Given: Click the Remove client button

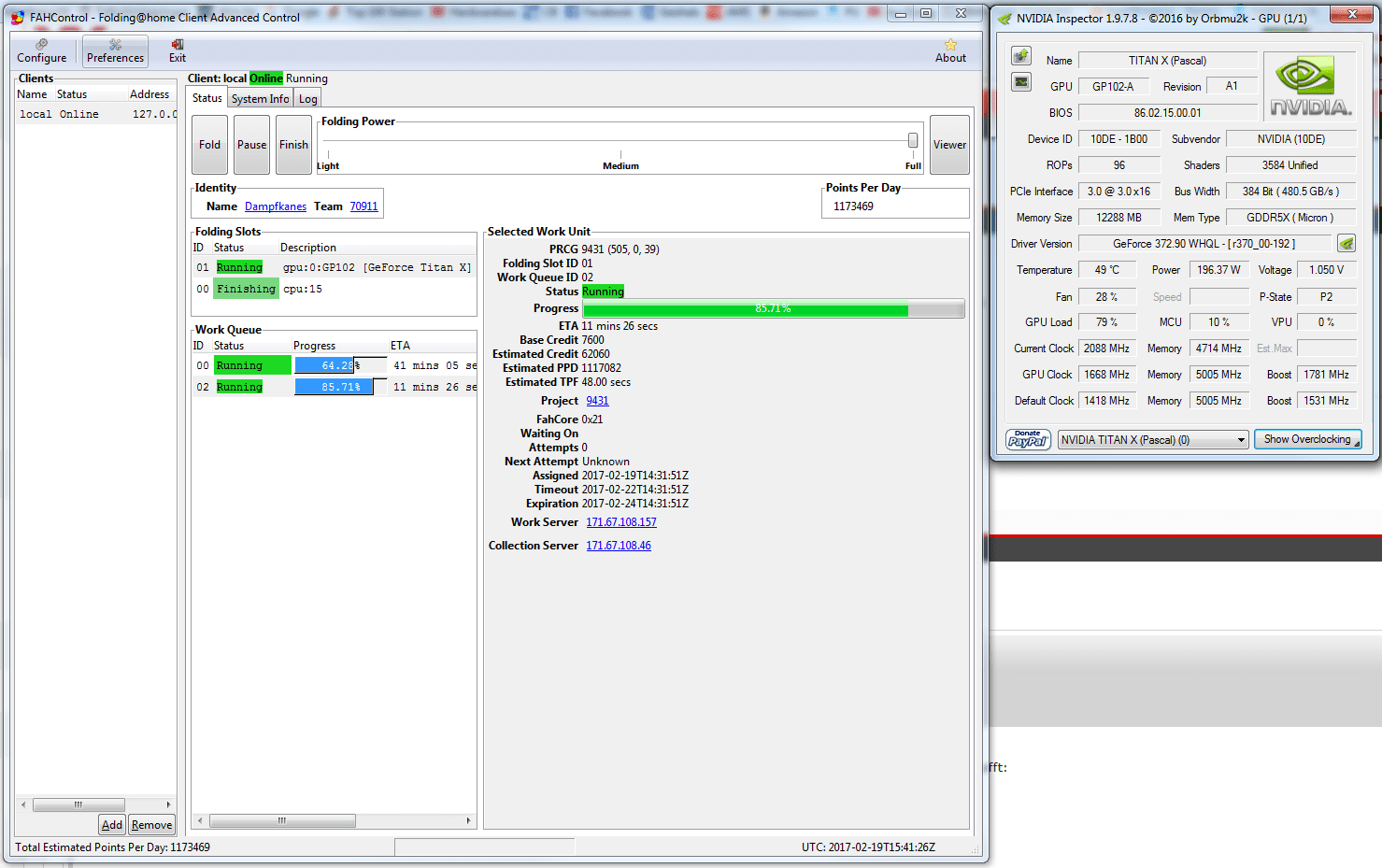Looking at the screenshot, I should click(151, 825).
